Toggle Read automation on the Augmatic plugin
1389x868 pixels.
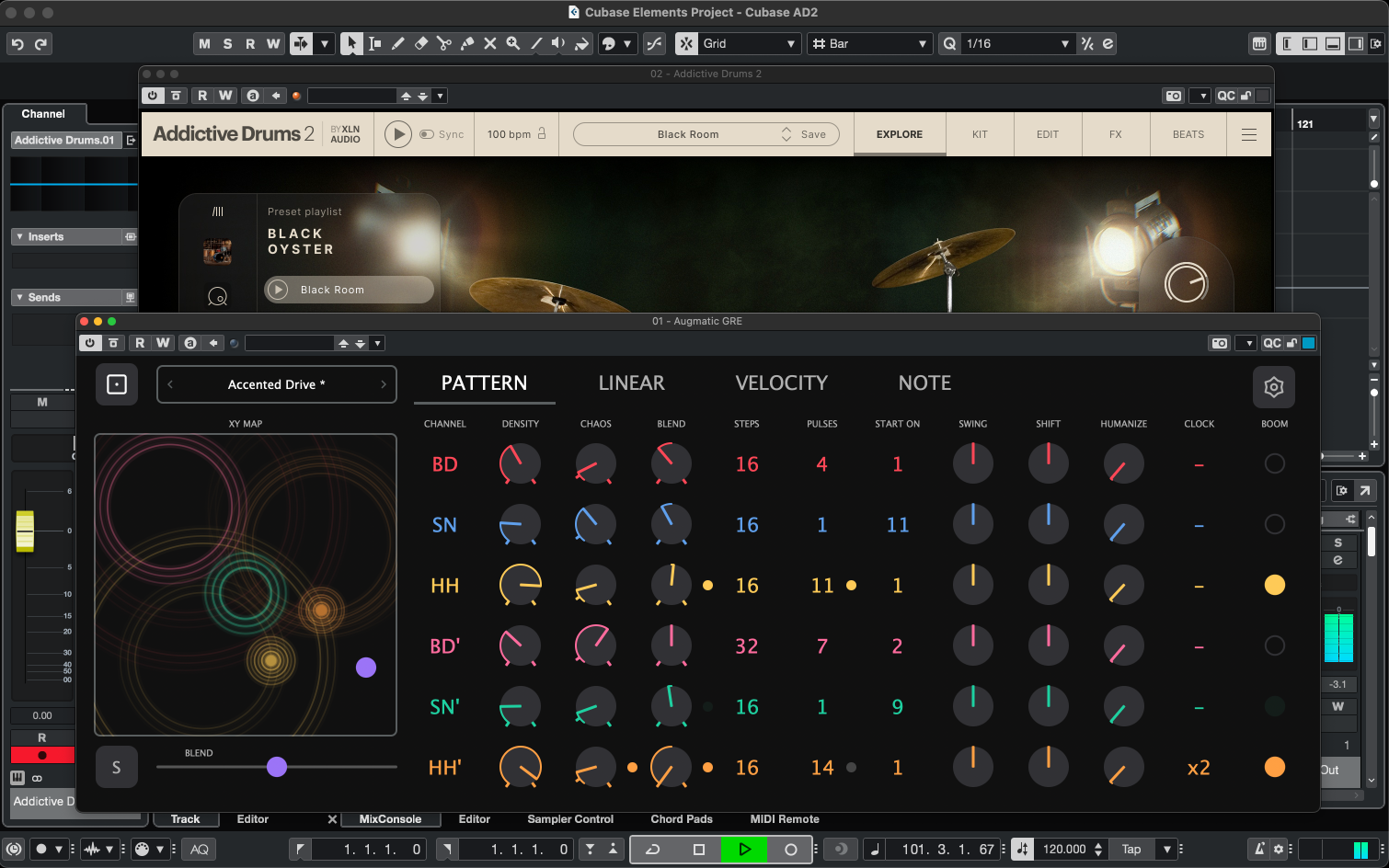click(140, 342)
